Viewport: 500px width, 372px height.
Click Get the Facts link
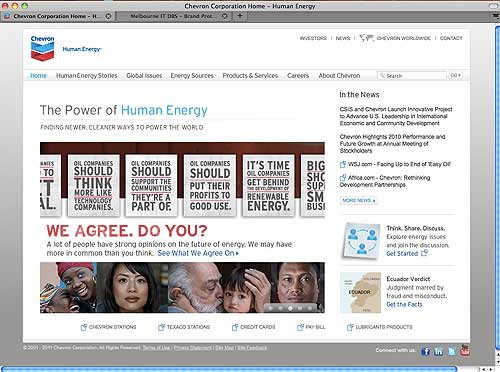(404, 304)
